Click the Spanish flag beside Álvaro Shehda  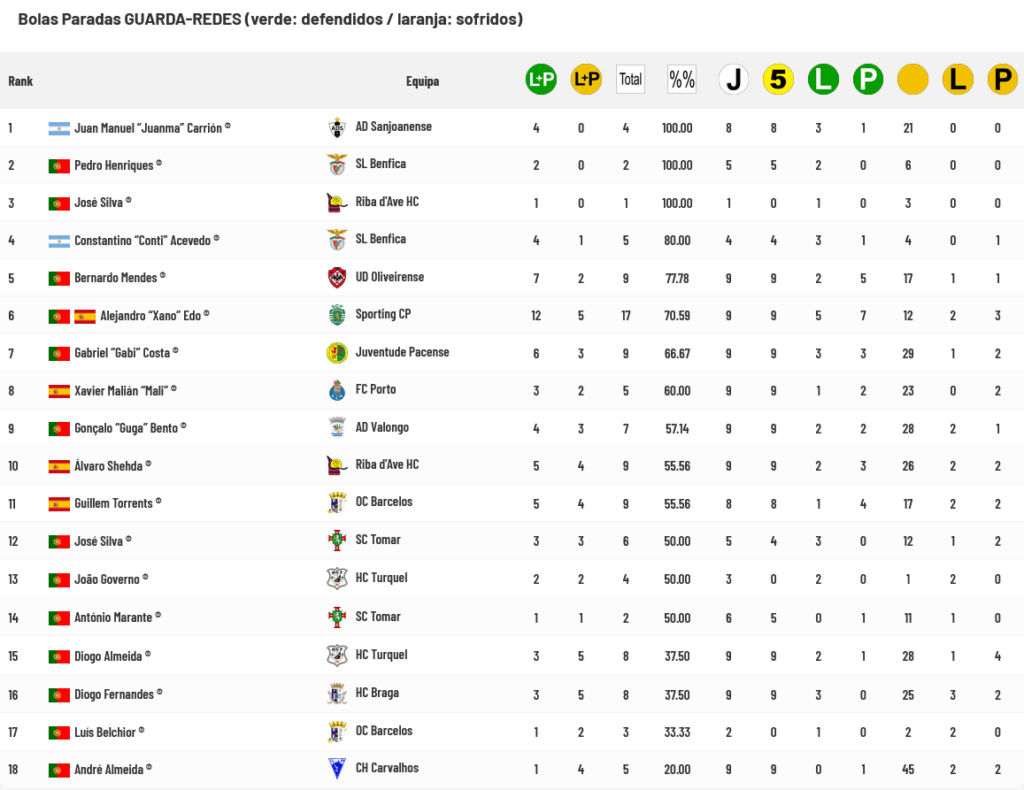tap(59, 466)
